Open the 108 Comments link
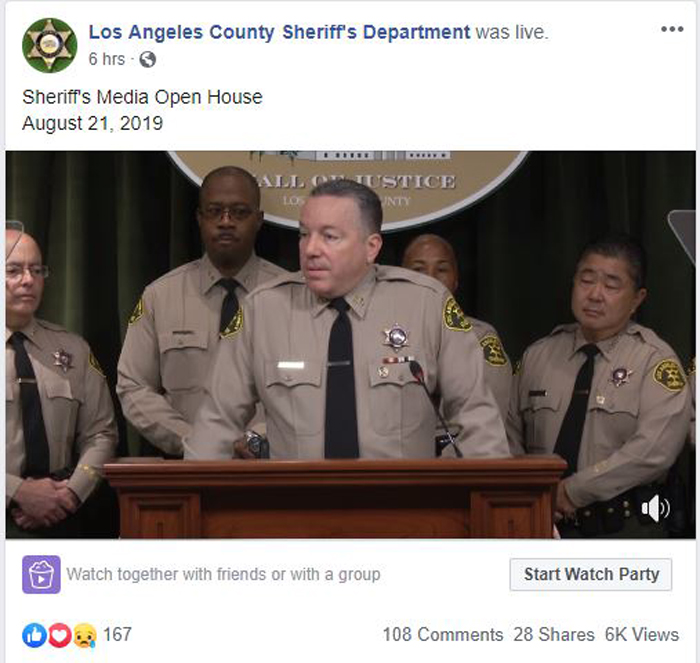 point(443,634)
